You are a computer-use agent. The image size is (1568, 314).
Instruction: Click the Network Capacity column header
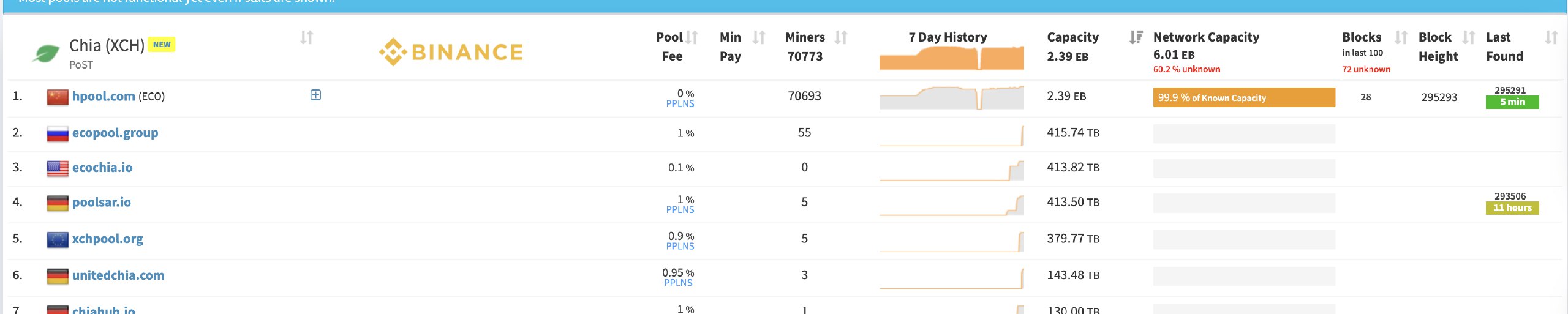click(1206, 37)
